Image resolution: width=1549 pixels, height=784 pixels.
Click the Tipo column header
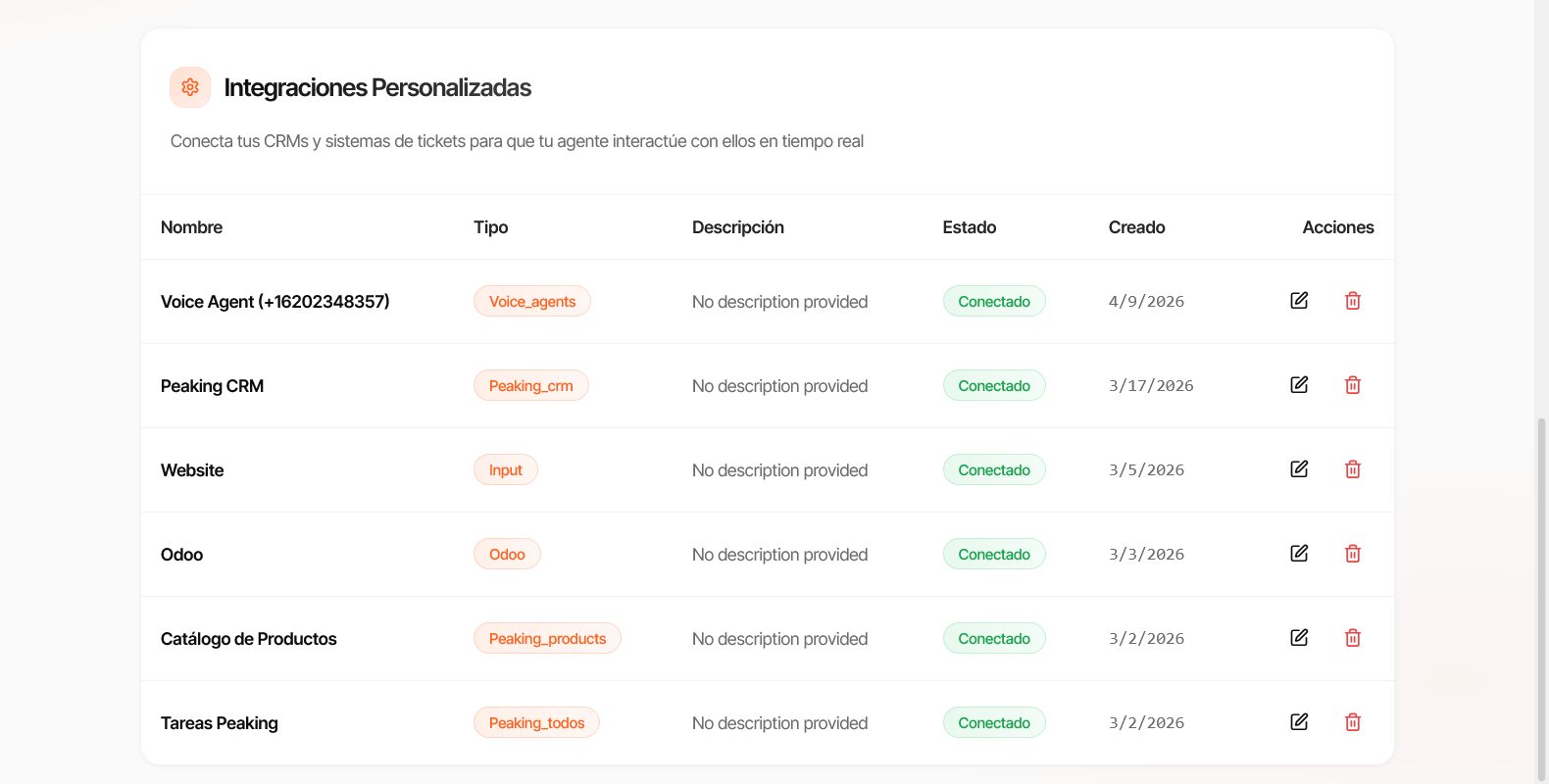pos(490,227)
